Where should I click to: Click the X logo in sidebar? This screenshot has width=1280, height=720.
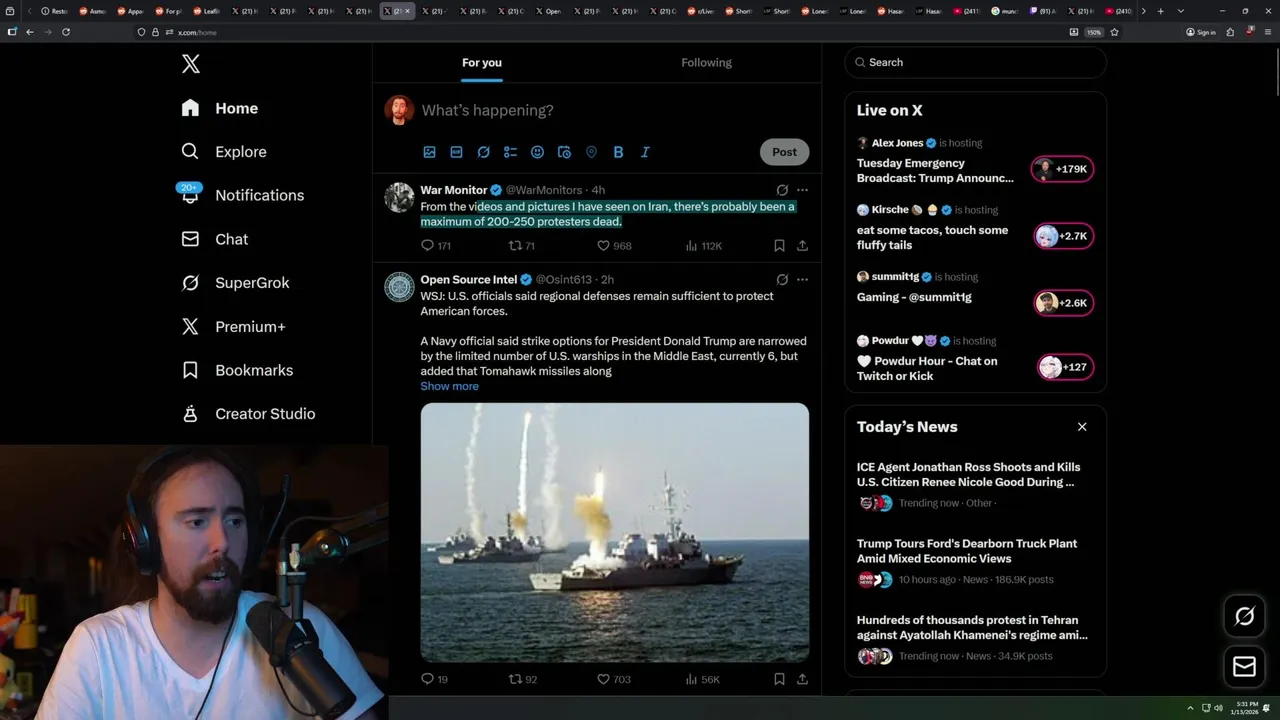coord(191,64)
